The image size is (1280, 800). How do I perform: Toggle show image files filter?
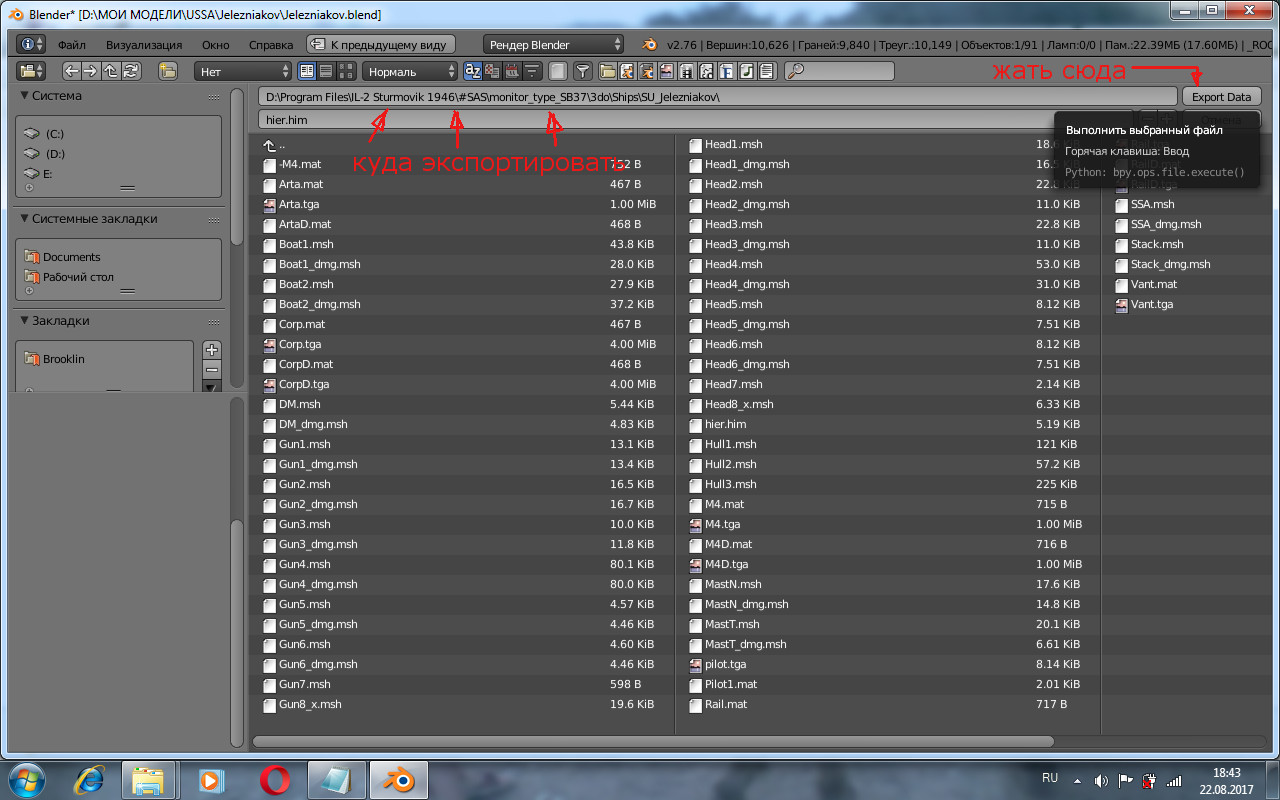[x=667, y=71]
